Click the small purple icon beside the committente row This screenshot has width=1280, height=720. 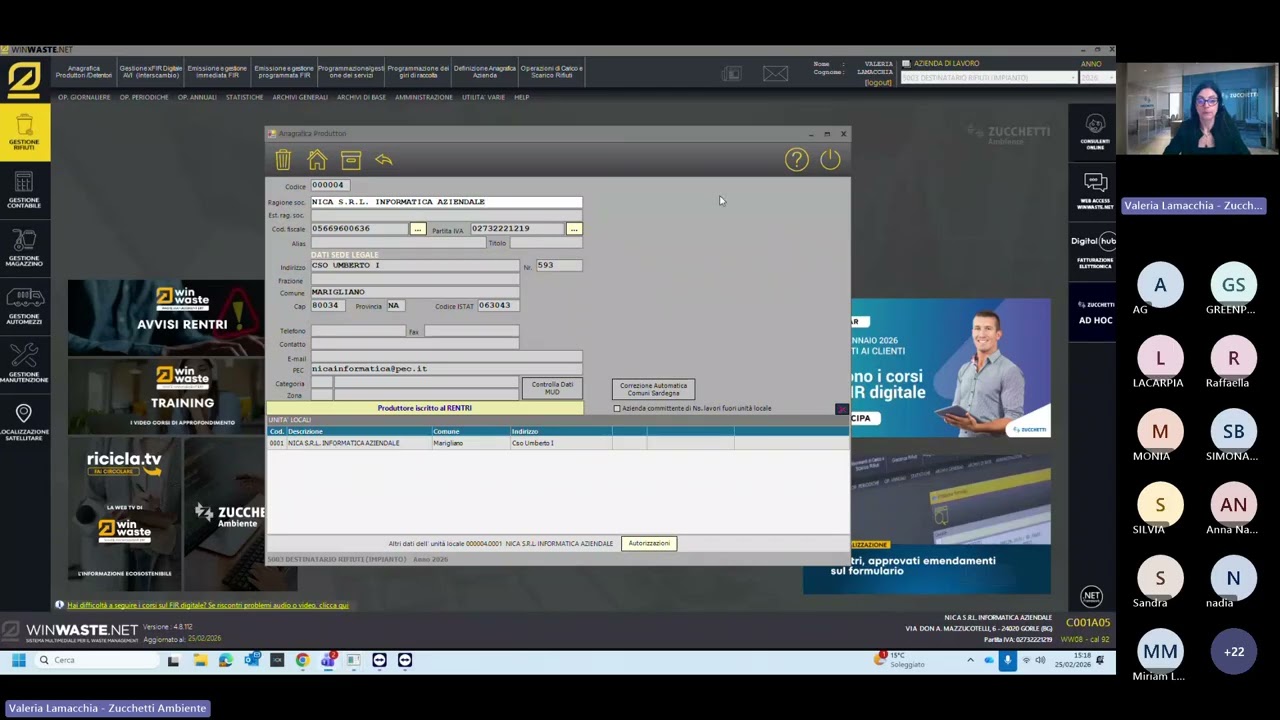point(841,409)
